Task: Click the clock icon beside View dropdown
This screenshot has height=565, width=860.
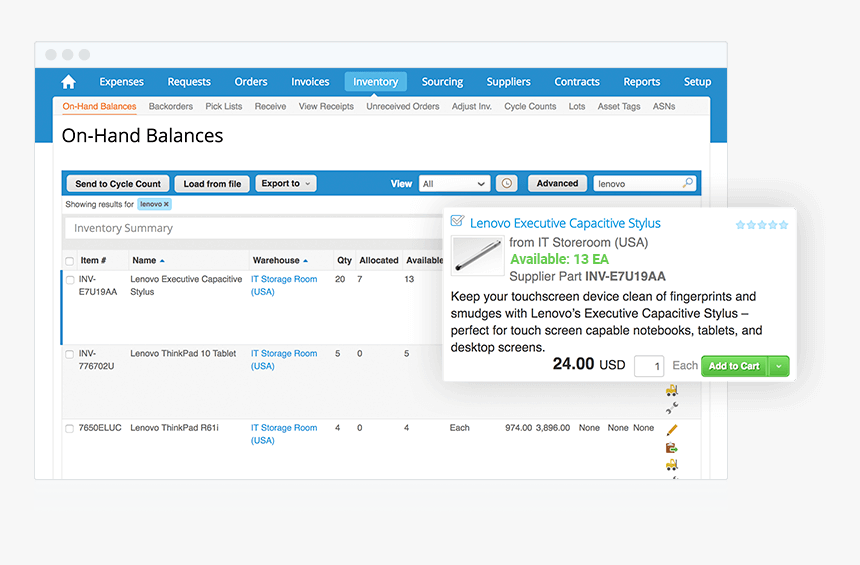Action: [x=507, y=183]
